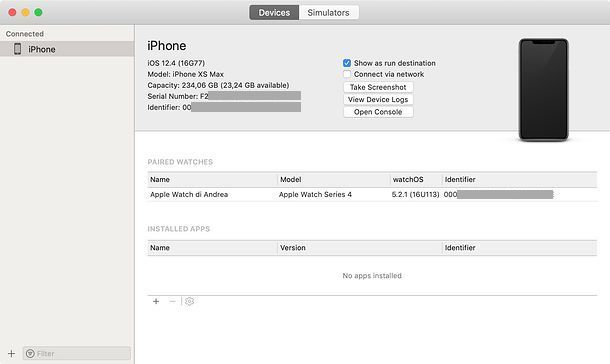
Task: Sort paired watches by Model column
Action: click(x=334, y=180)
